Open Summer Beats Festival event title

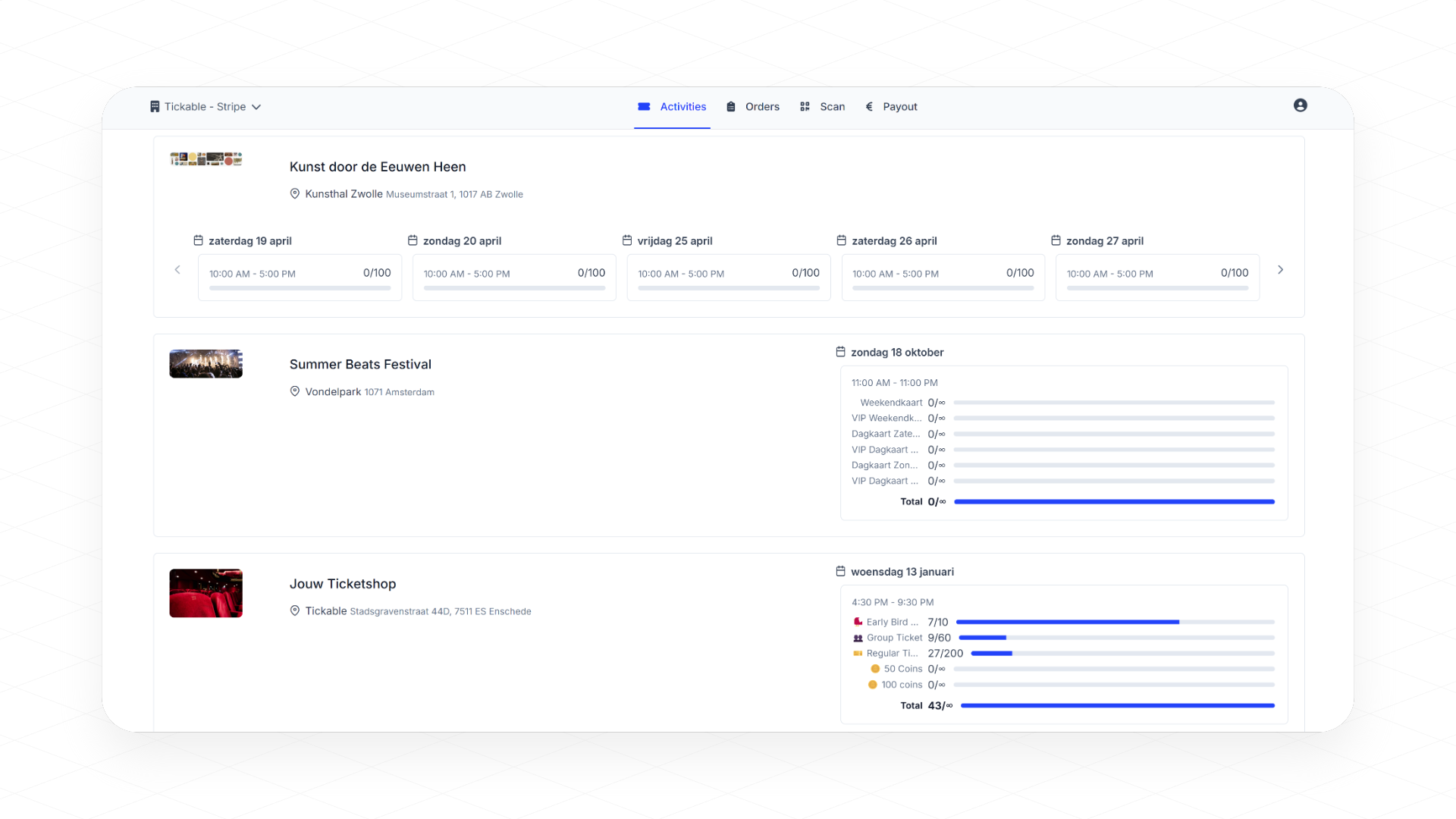[360, 365]
